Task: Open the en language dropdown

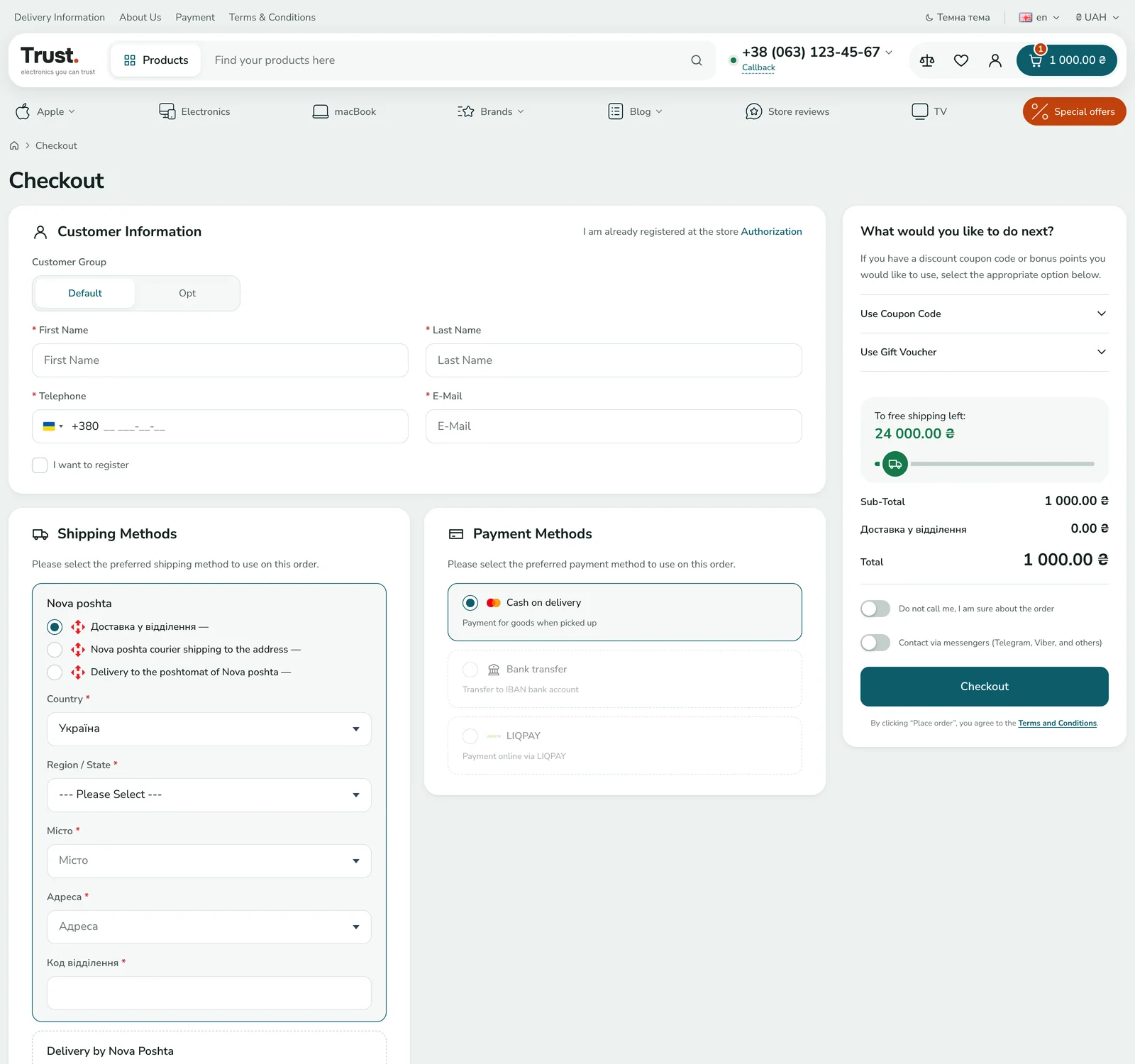Action: 1039,17
